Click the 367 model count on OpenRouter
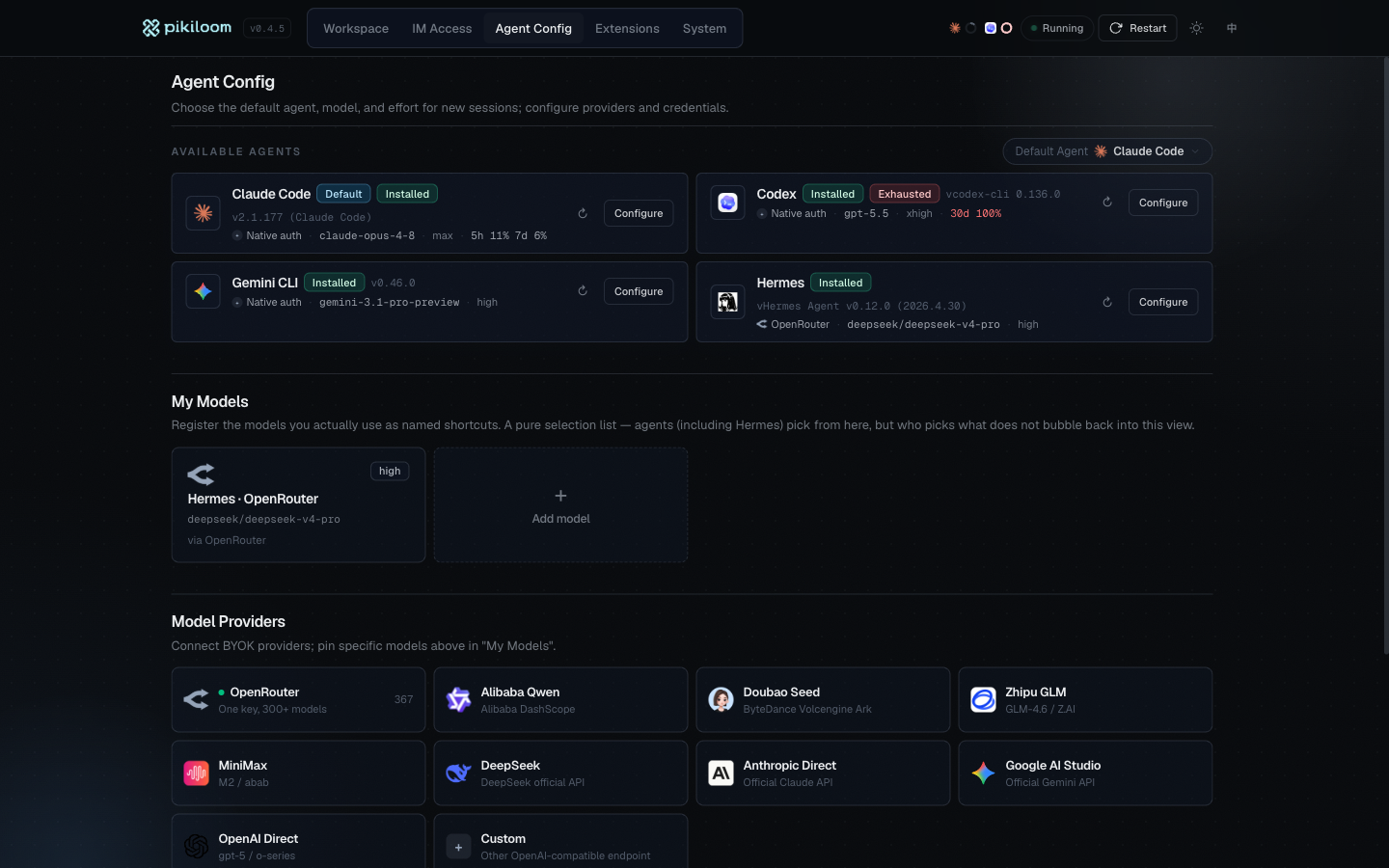1389x868 pixels. 403,699
